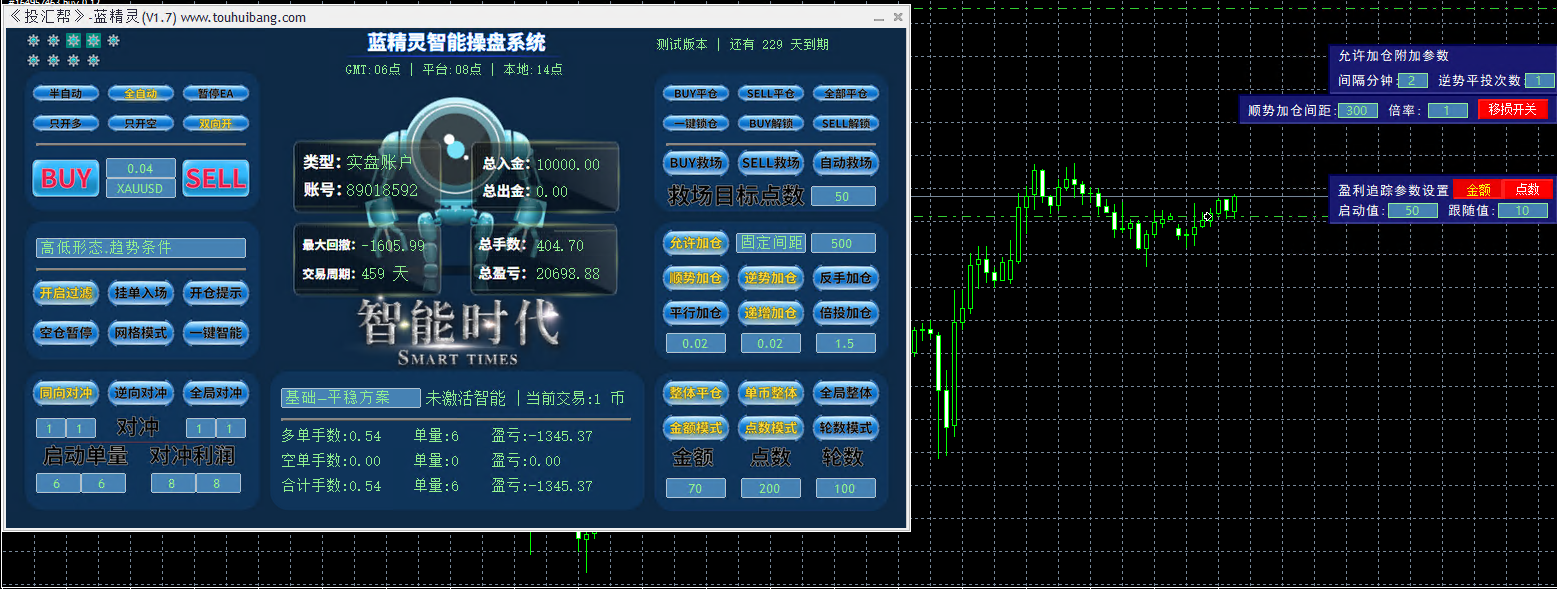Switch to 轮数模式 rounds mode
Viewport: 1557px width, 589px height.
pos(845,428)
